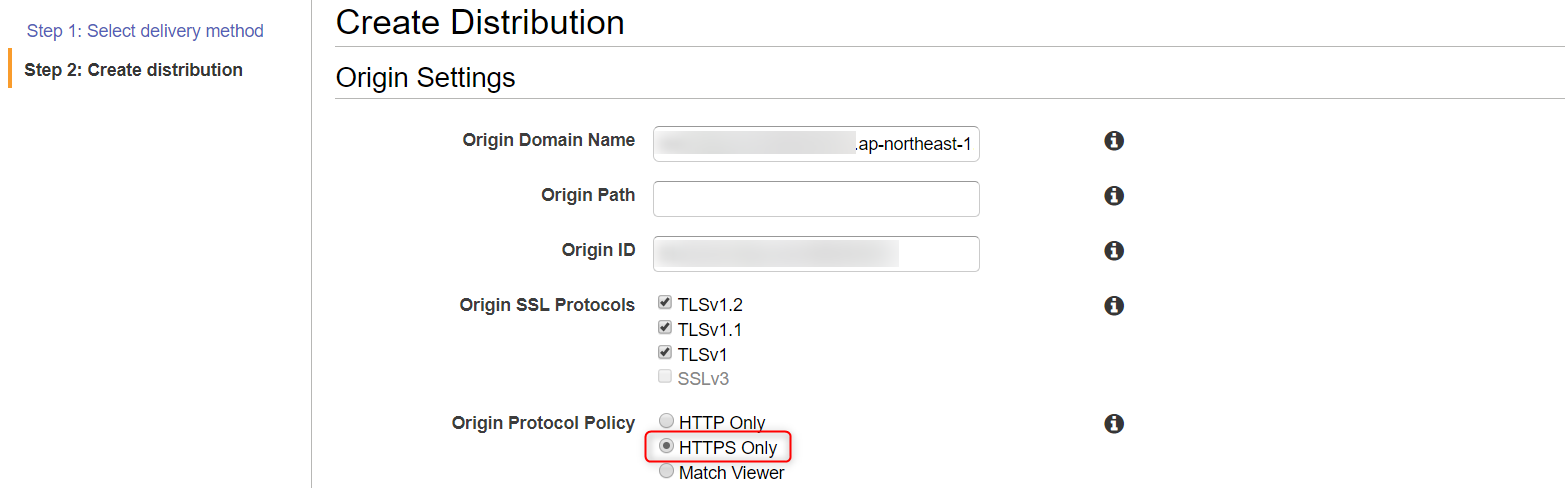The height and width of the screenshot is (488, 1565).
Task: Show info tooltip beside Origin Path
Action: point(1114,196)
